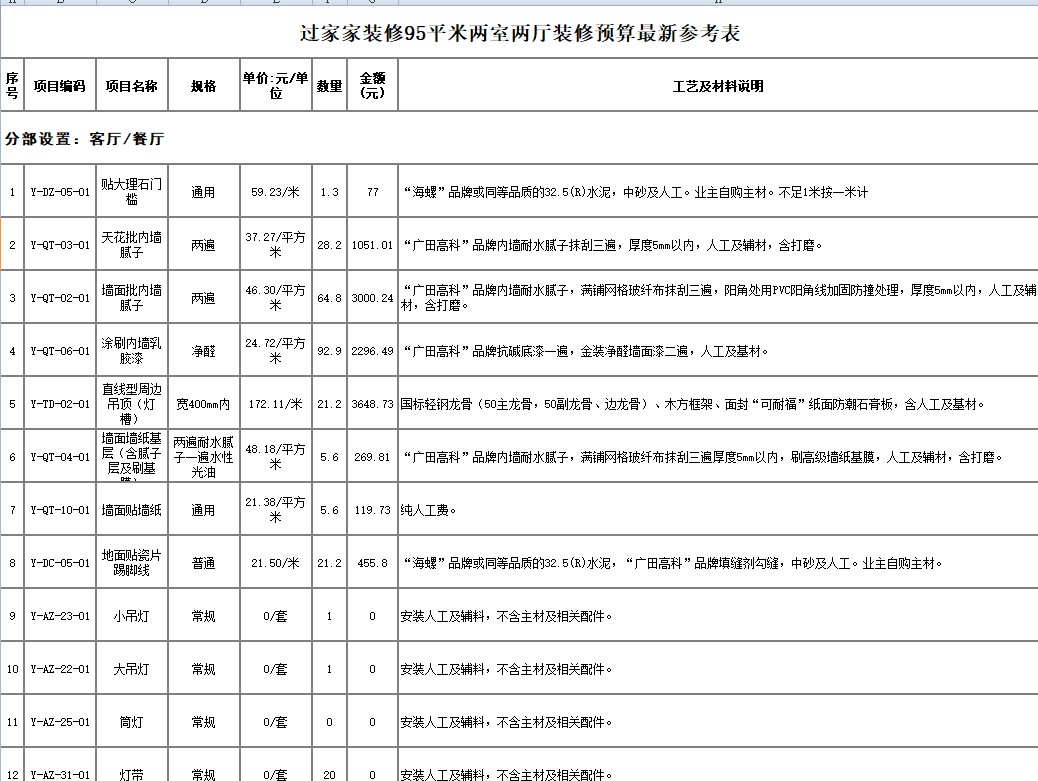Click the code cell Y-QT-10-01
The image size is (1038, 781).
coord(60,510)
